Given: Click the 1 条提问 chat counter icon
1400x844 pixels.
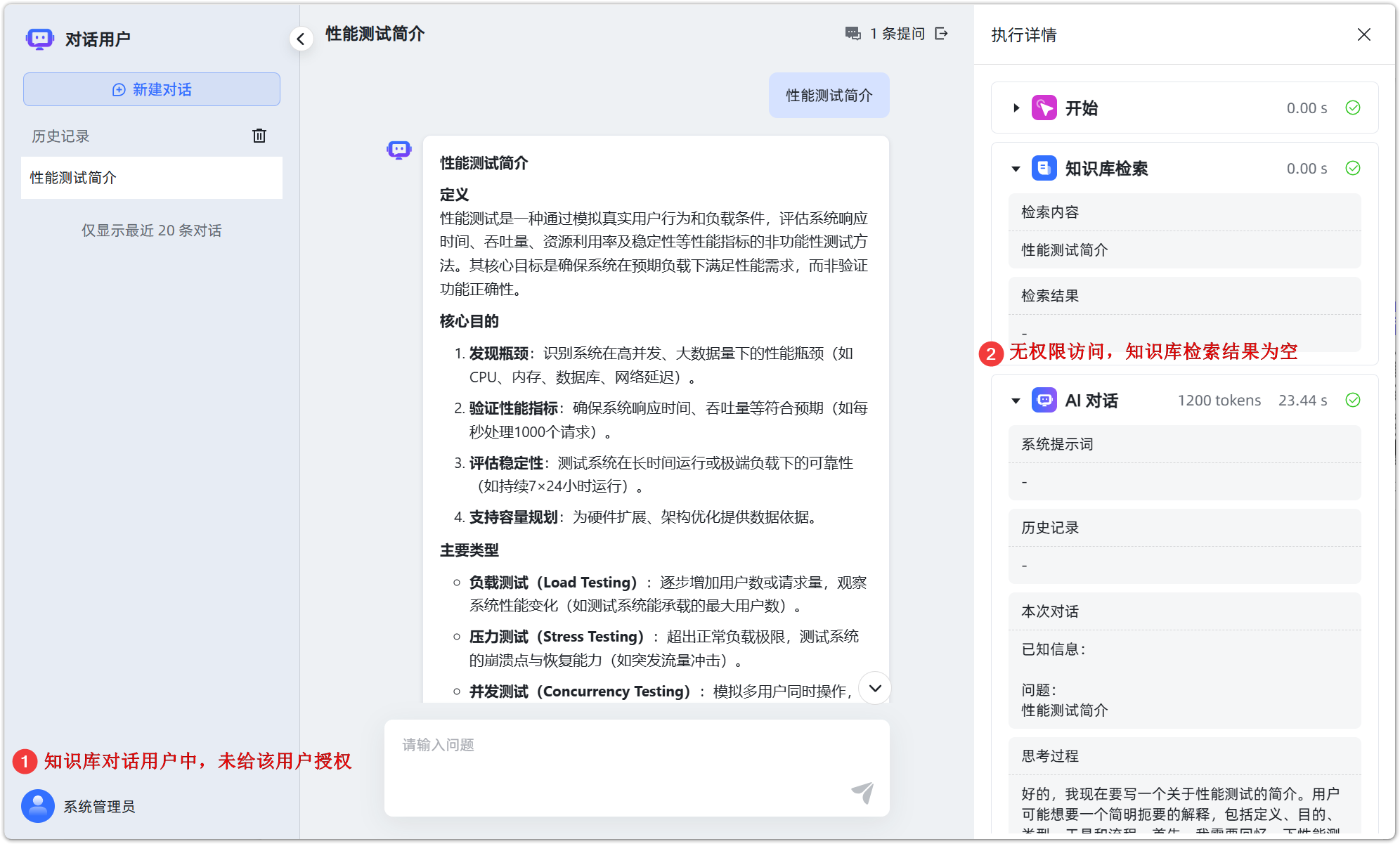Looking at the screenshot, I should (853, 33).
